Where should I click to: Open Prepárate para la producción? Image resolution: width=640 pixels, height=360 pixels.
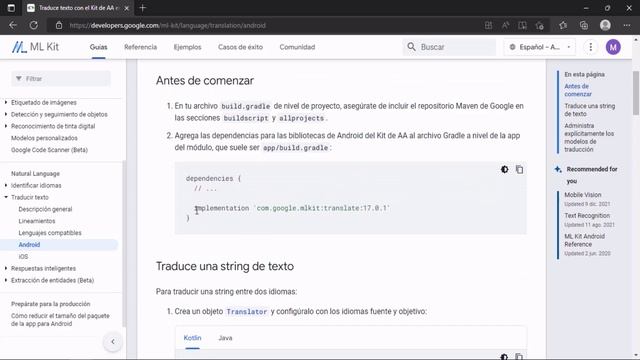tap(51, 304)
